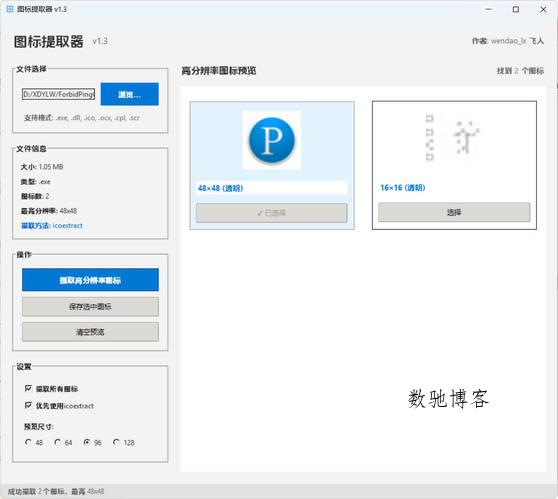
Task: Click the author text wendao_lx
Action: [x=508, y=41]
